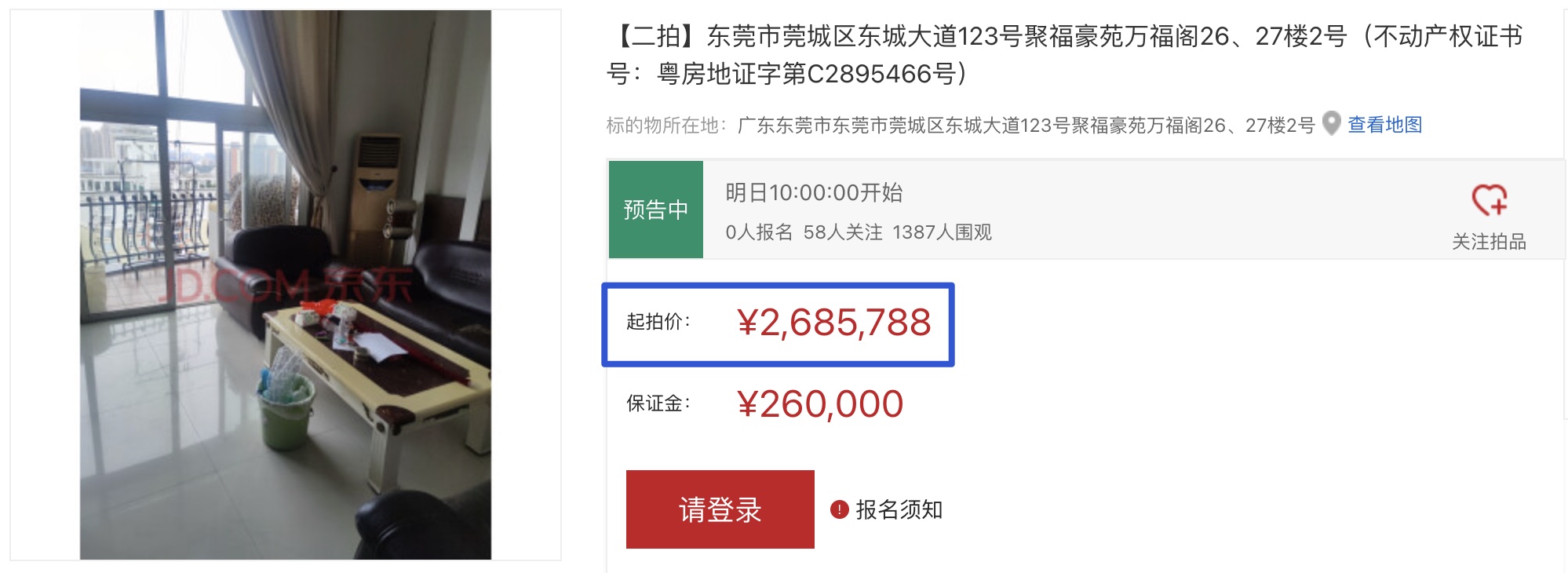This screenshot has width=1568, height=573.
Task: Click the JD.COM watermark on the photo
Action: click(286, 286)
